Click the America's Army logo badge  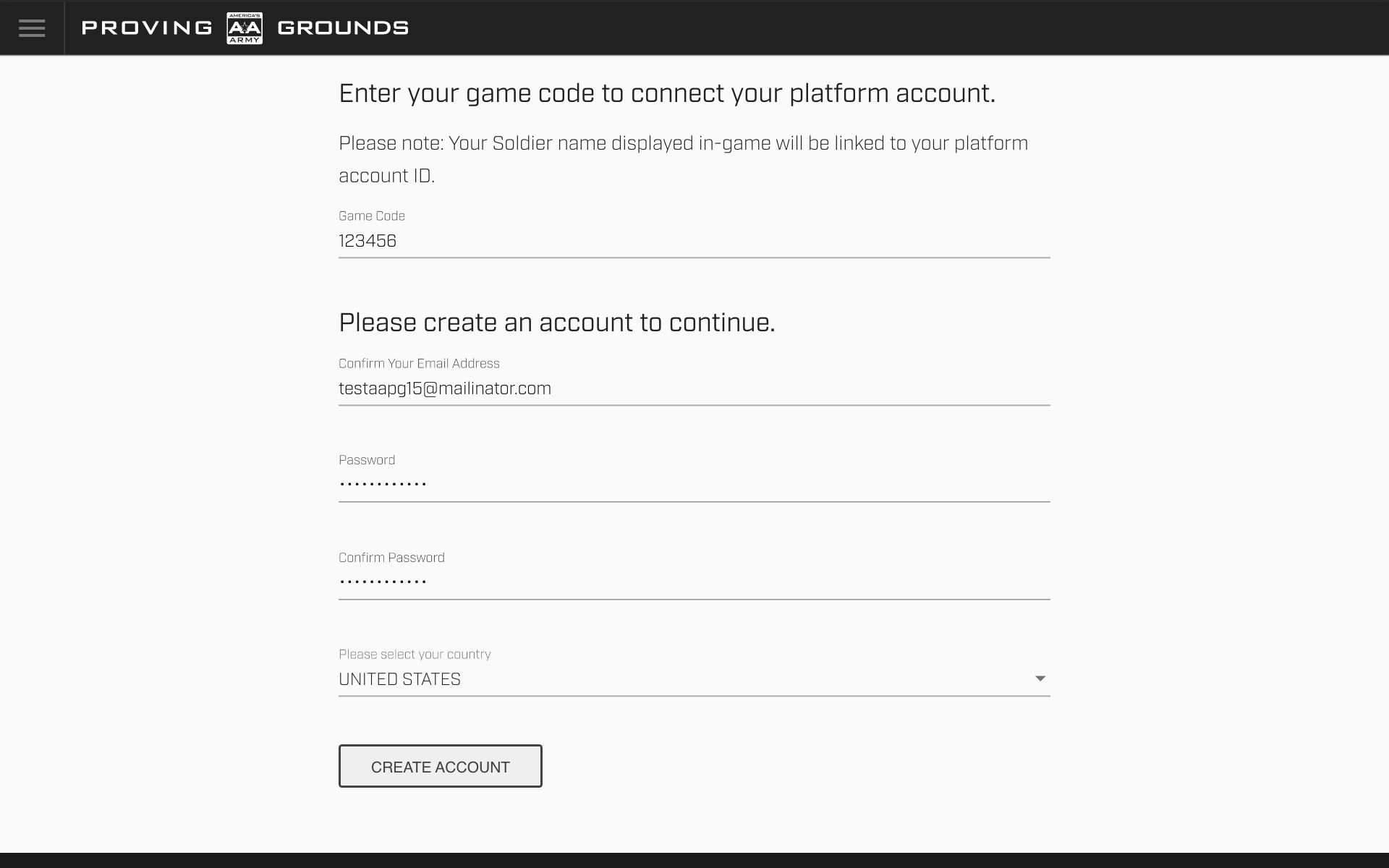[x=245, y=28]
